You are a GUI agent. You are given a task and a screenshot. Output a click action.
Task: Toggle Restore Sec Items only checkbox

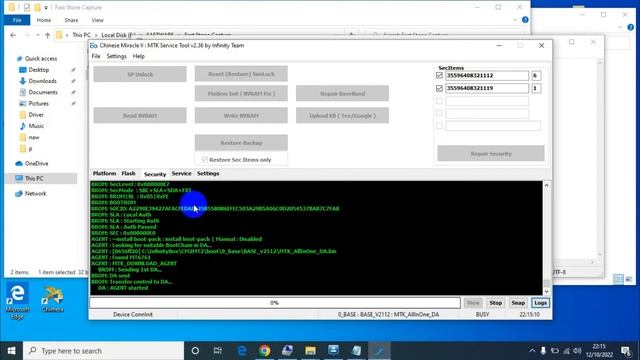(204, 160)
